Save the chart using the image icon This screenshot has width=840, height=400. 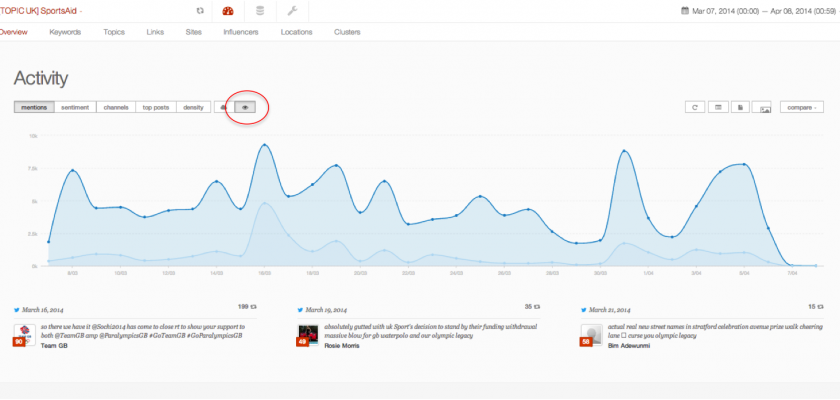(x=762, y=107)
